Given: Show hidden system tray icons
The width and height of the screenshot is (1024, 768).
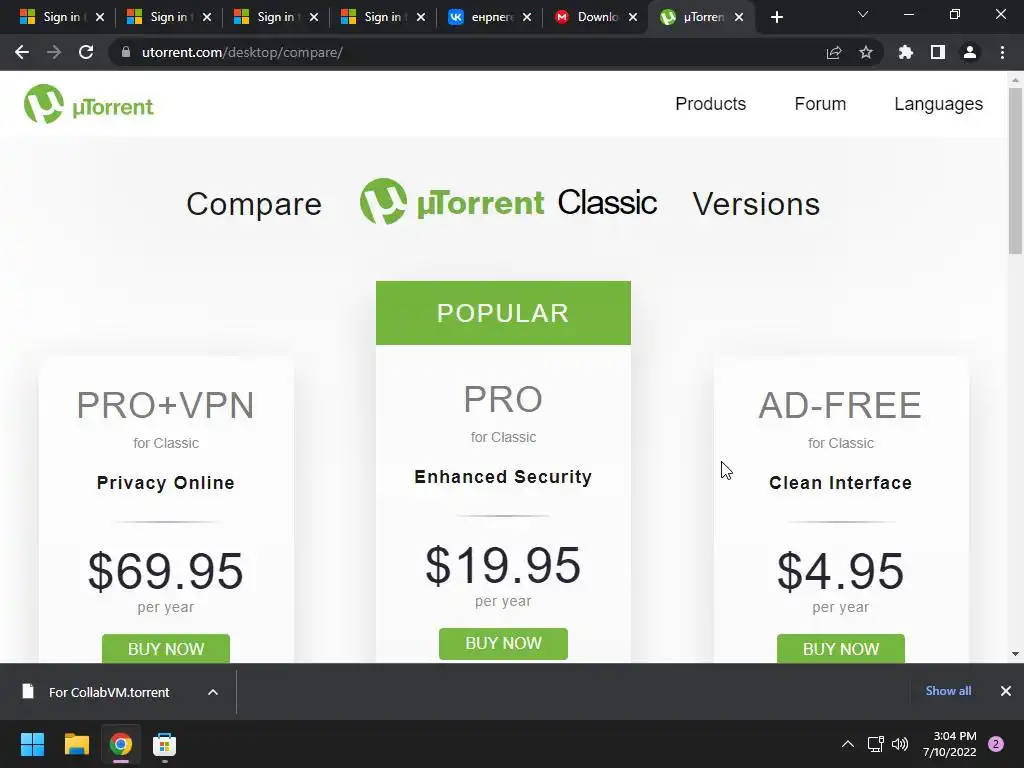Looking at the screenshot, I should [x=848, y=744].
